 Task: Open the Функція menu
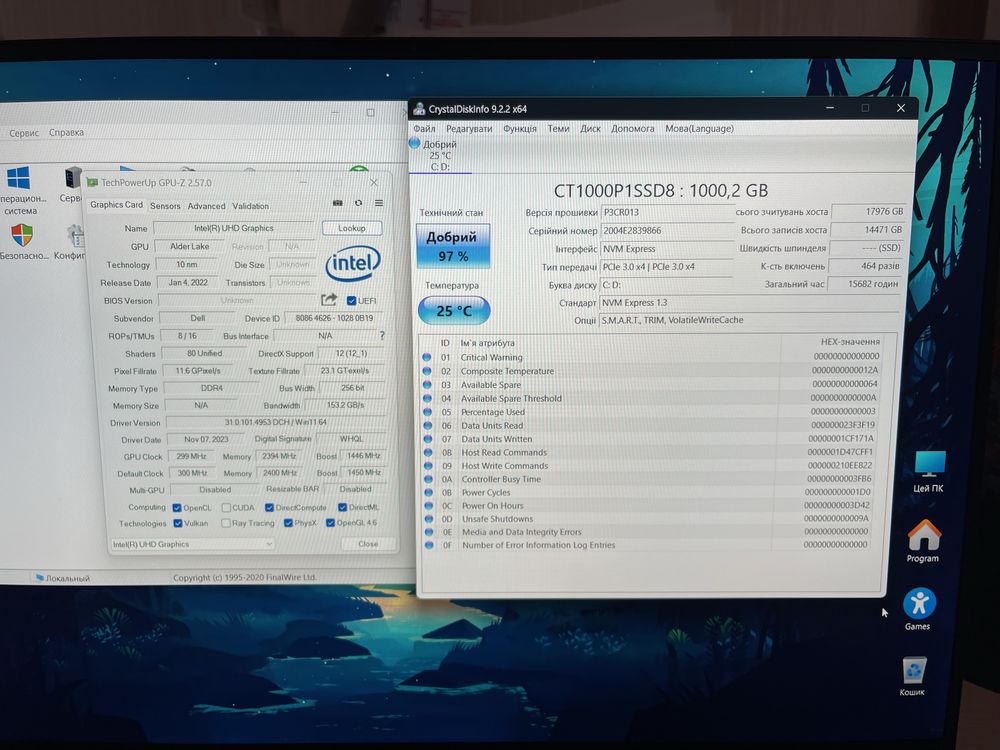coord(520,128)
